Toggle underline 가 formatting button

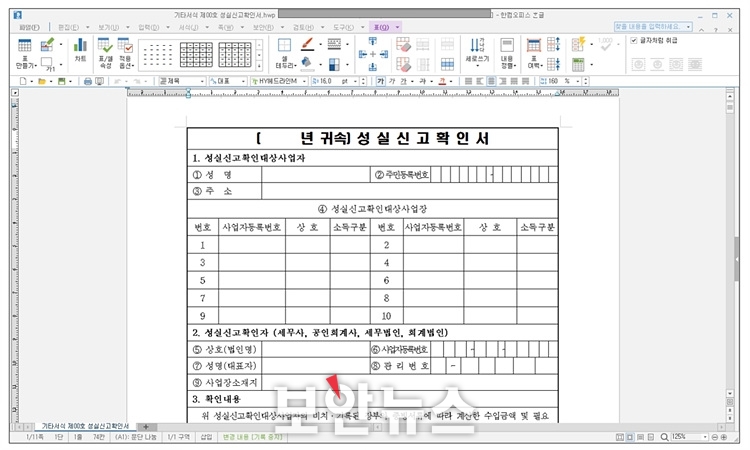click(403, 81)
